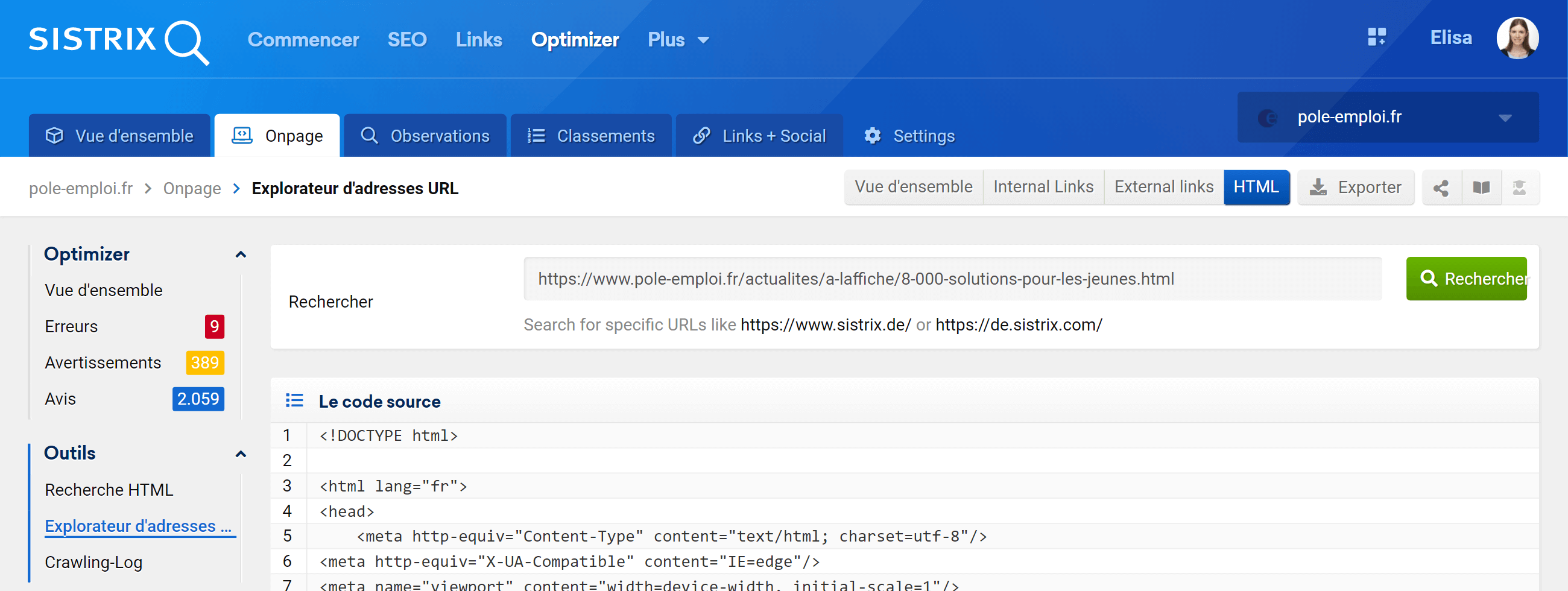
Task: Select source line 1 DOCTYPE text
Action: (x=388, y=436)
